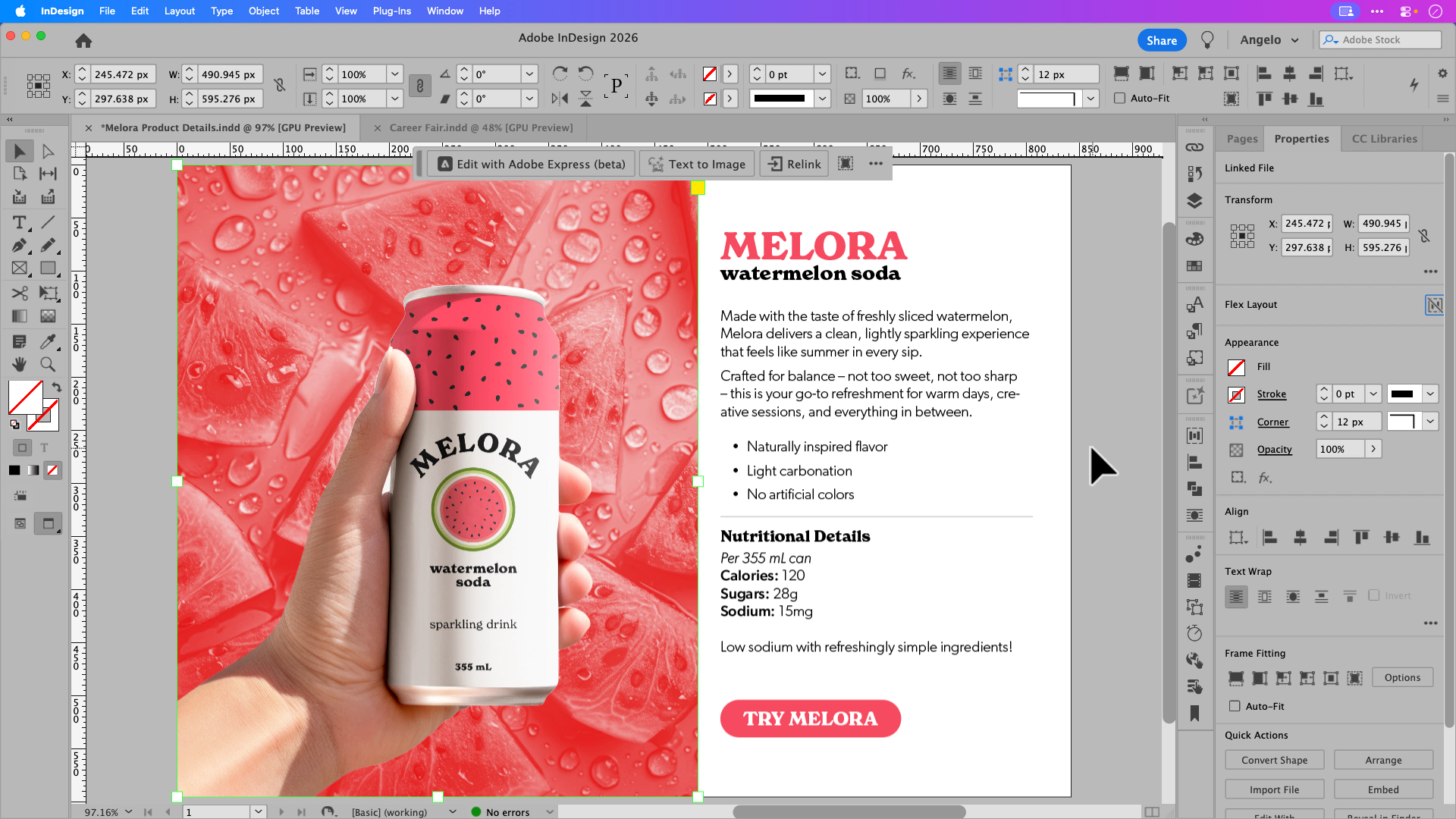1456x819 pixels.
Task: Click the Fill swatch in Appearance
Action: [1236, 368]
